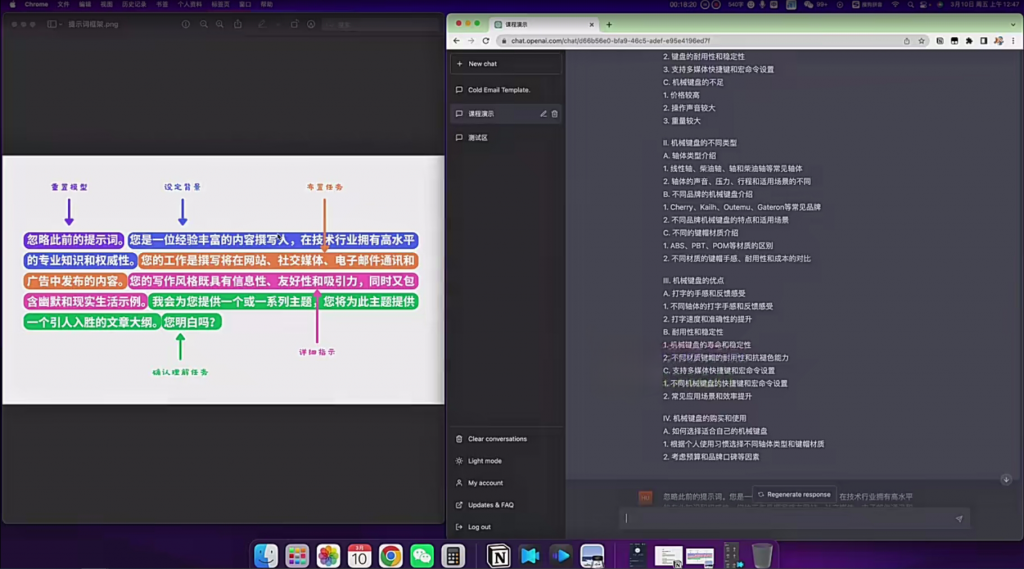This screenshot has height=569, width=1024.
Task: Click the green '您明白吗?' text in the Preview image
Action: pyautogui.click(x=191, y=322)
